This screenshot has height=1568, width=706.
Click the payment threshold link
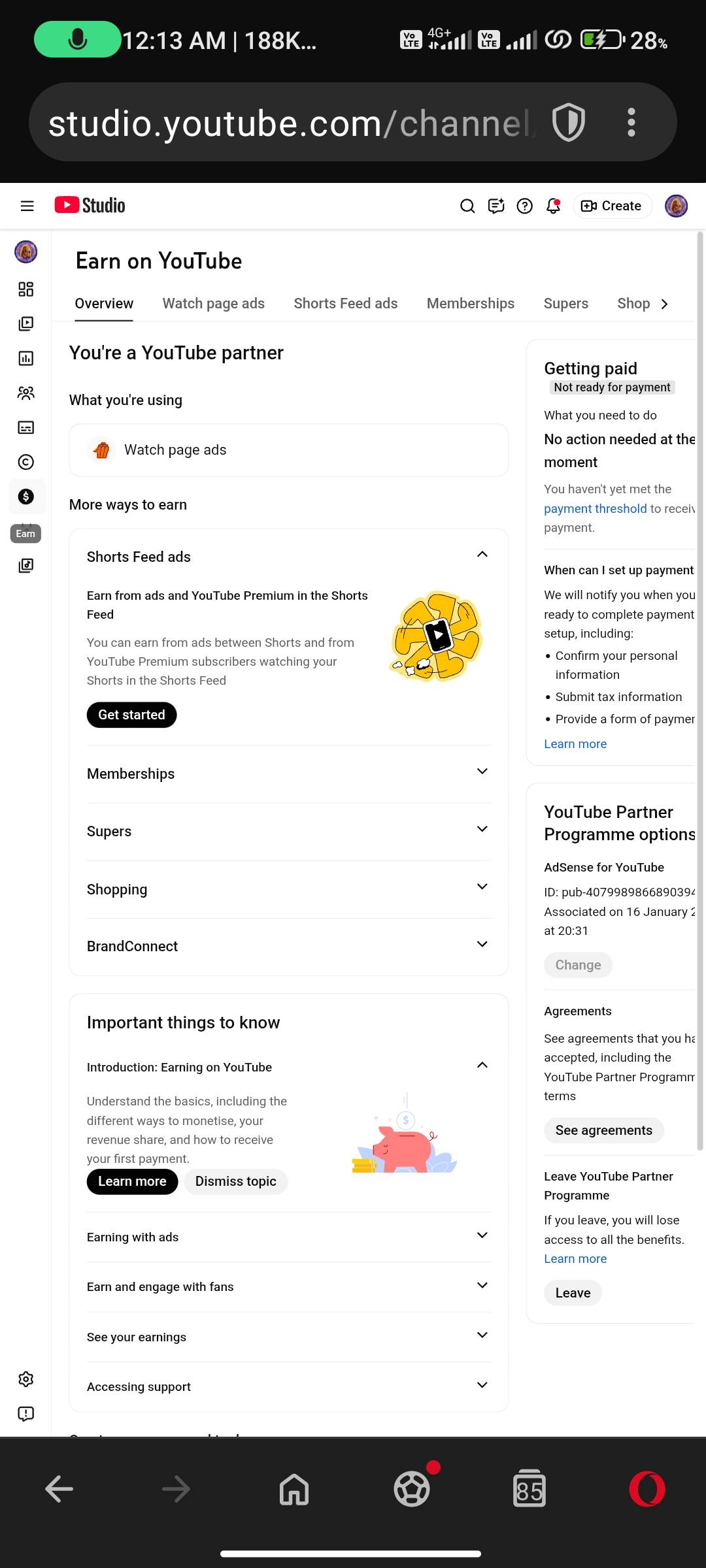pyautogui.click(x=595, y=509)
